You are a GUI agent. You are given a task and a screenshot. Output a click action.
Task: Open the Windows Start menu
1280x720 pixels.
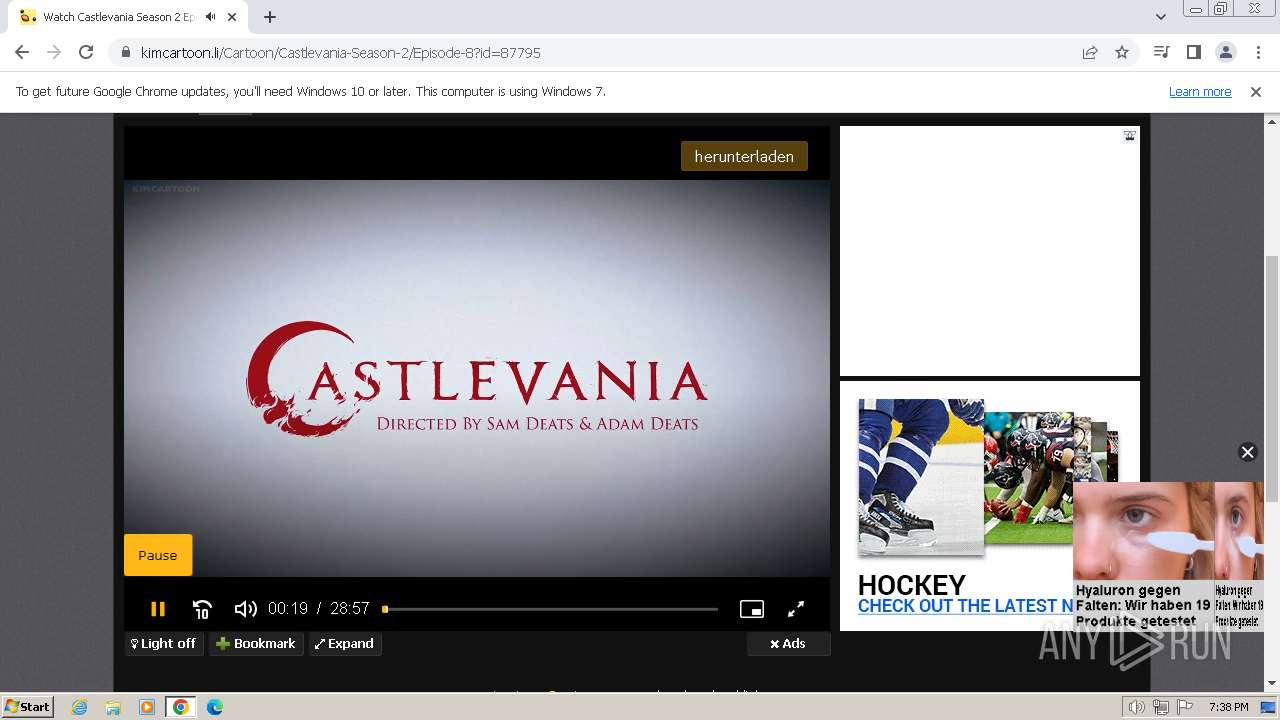(27, 706)
